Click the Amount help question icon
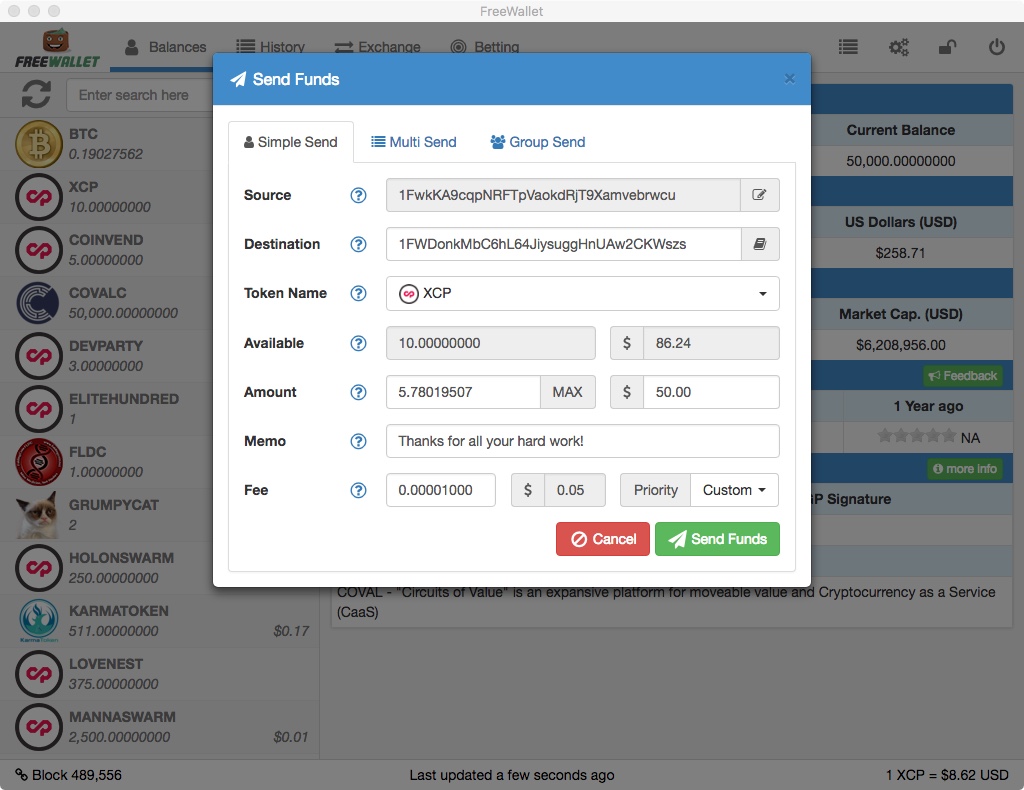 (358, 392)
